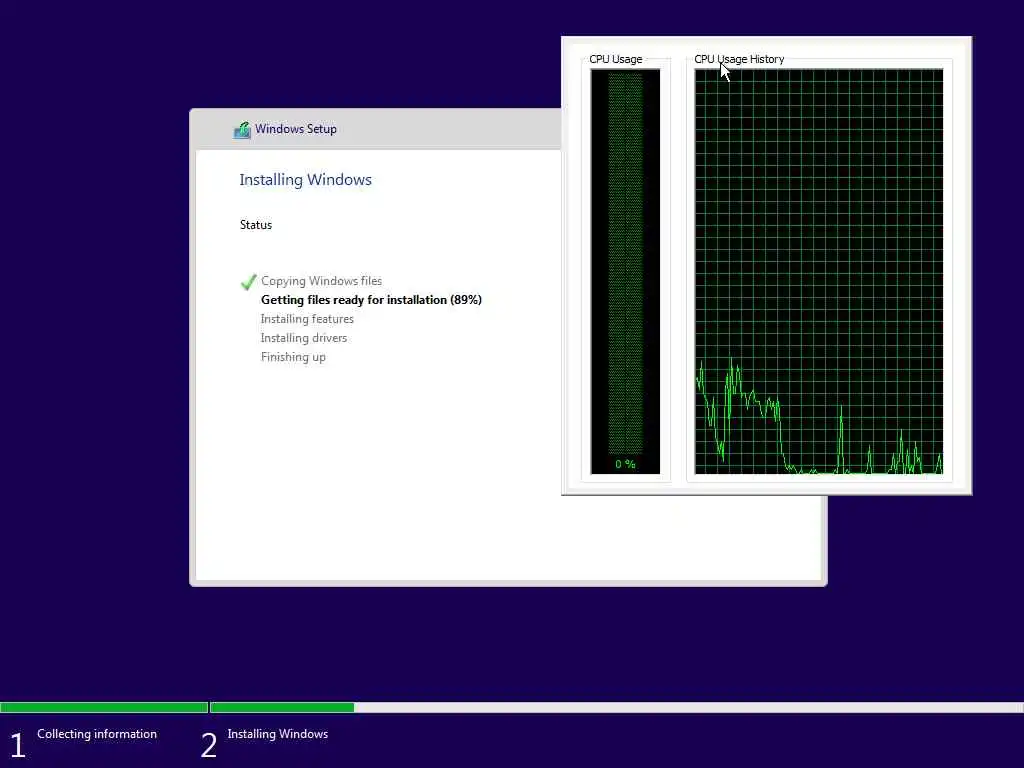The image size is (1024, 768).
Task: Click the Installing Windows bottom progress bar
Action: 616,707
